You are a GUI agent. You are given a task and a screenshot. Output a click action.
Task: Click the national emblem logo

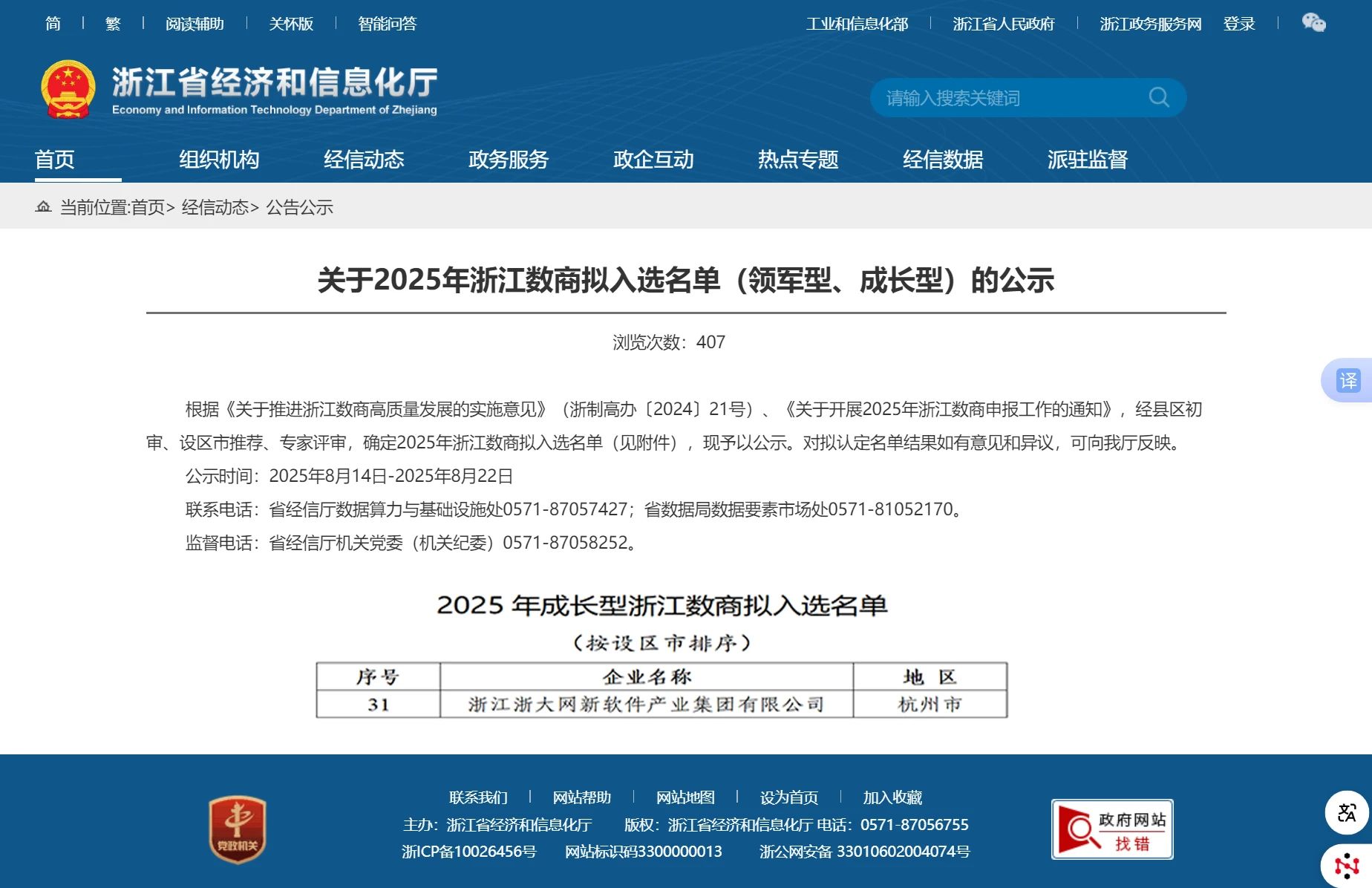[68, 90]
